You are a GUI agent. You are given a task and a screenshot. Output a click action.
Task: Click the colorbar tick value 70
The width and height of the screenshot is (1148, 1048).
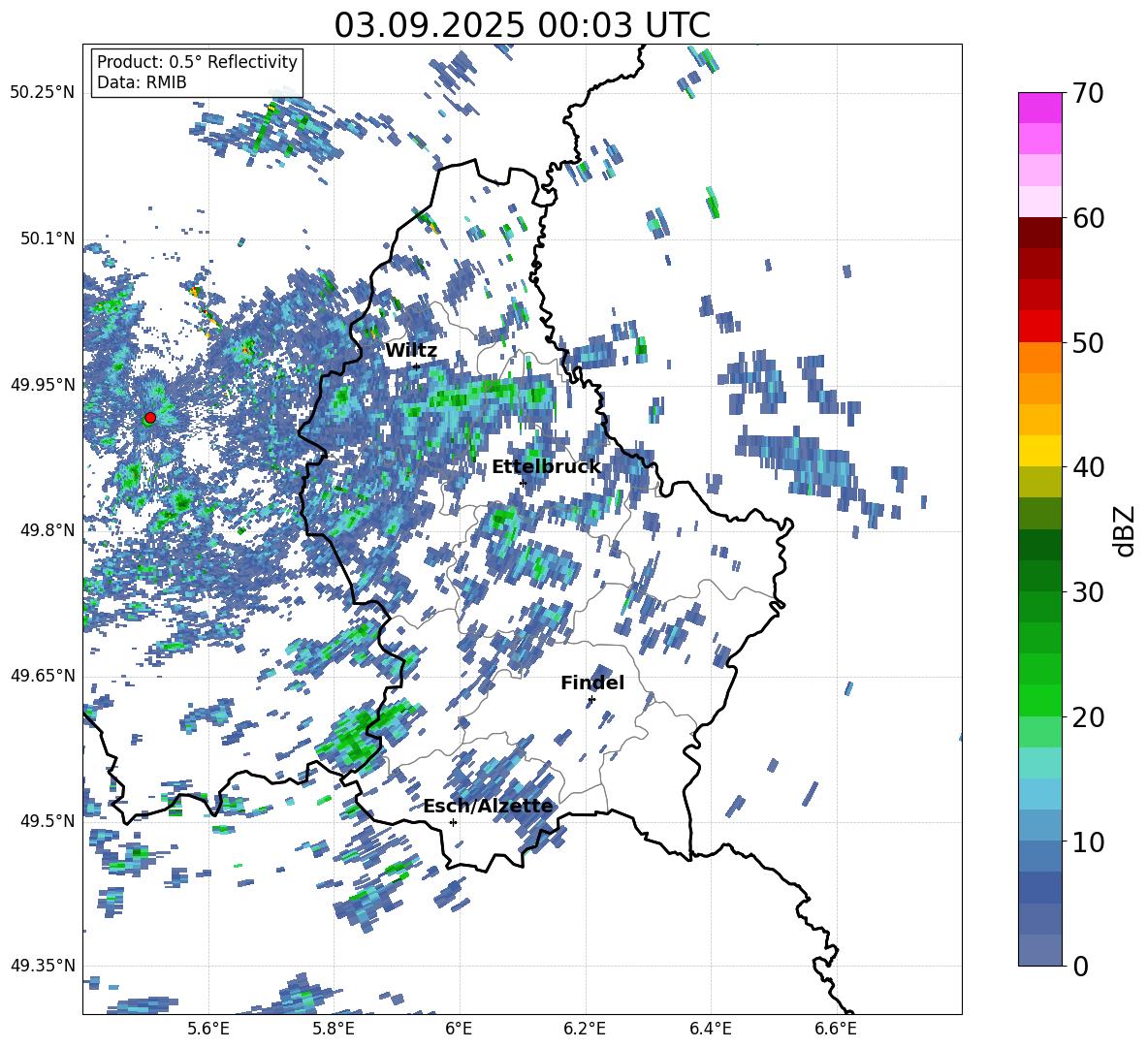pos(1089,93)
